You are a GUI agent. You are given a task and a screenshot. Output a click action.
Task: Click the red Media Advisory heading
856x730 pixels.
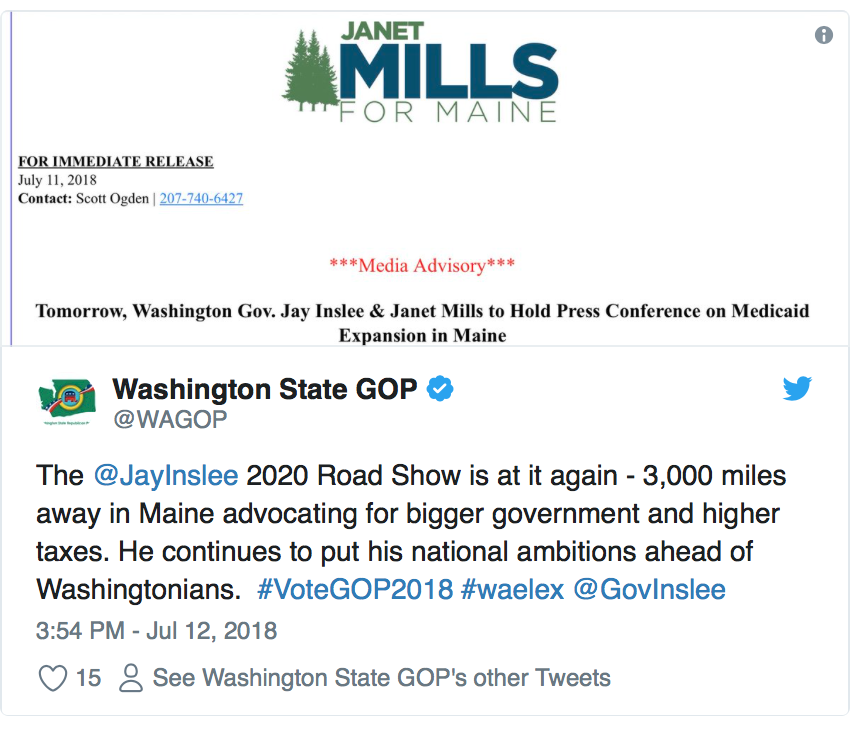click(422, 265)
